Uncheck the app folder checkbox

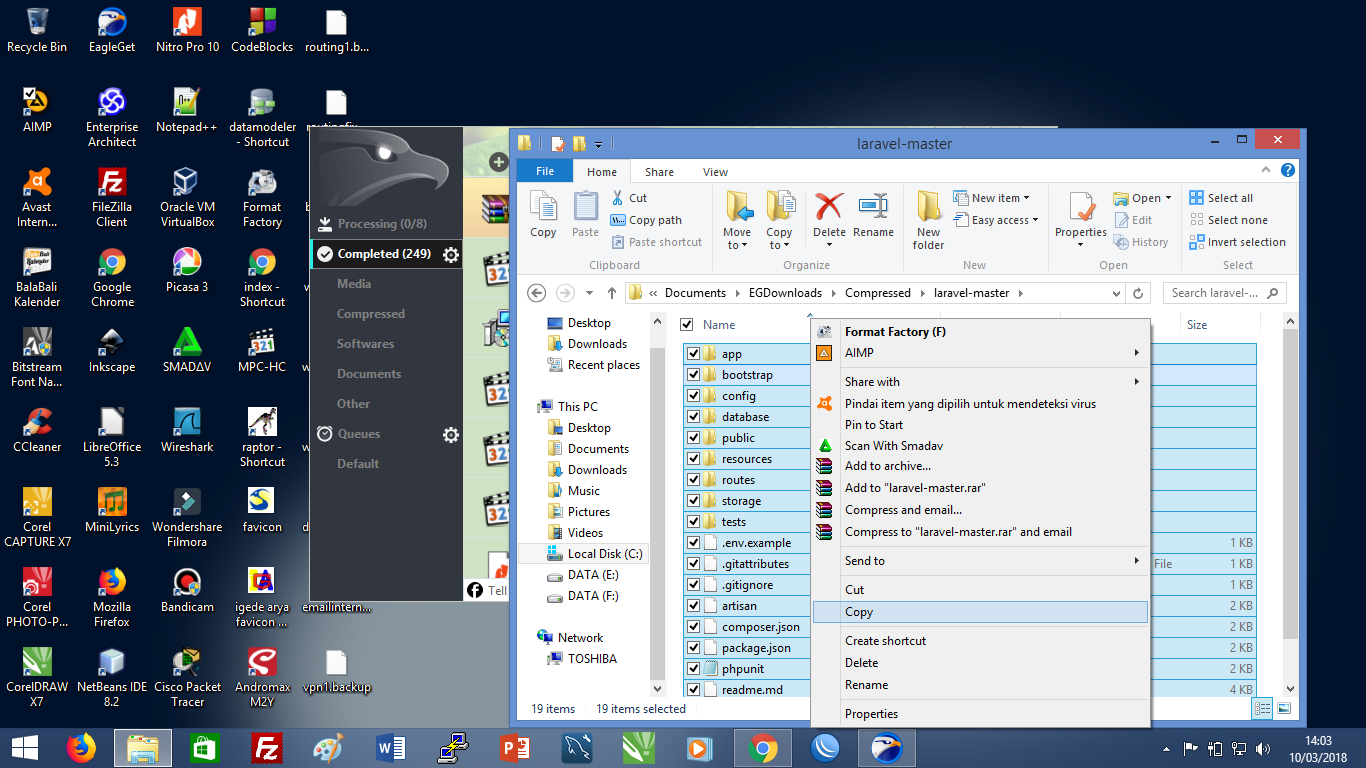point(693,354)
